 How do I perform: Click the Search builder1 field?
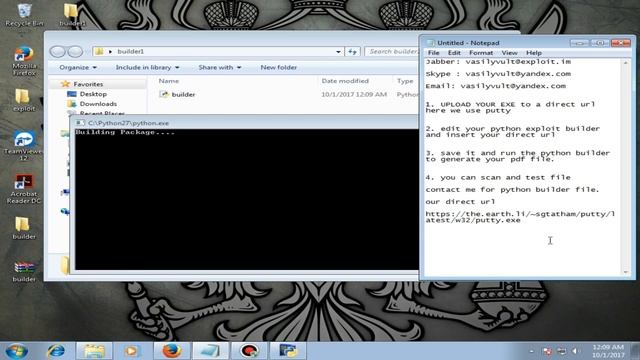[393, 51]
